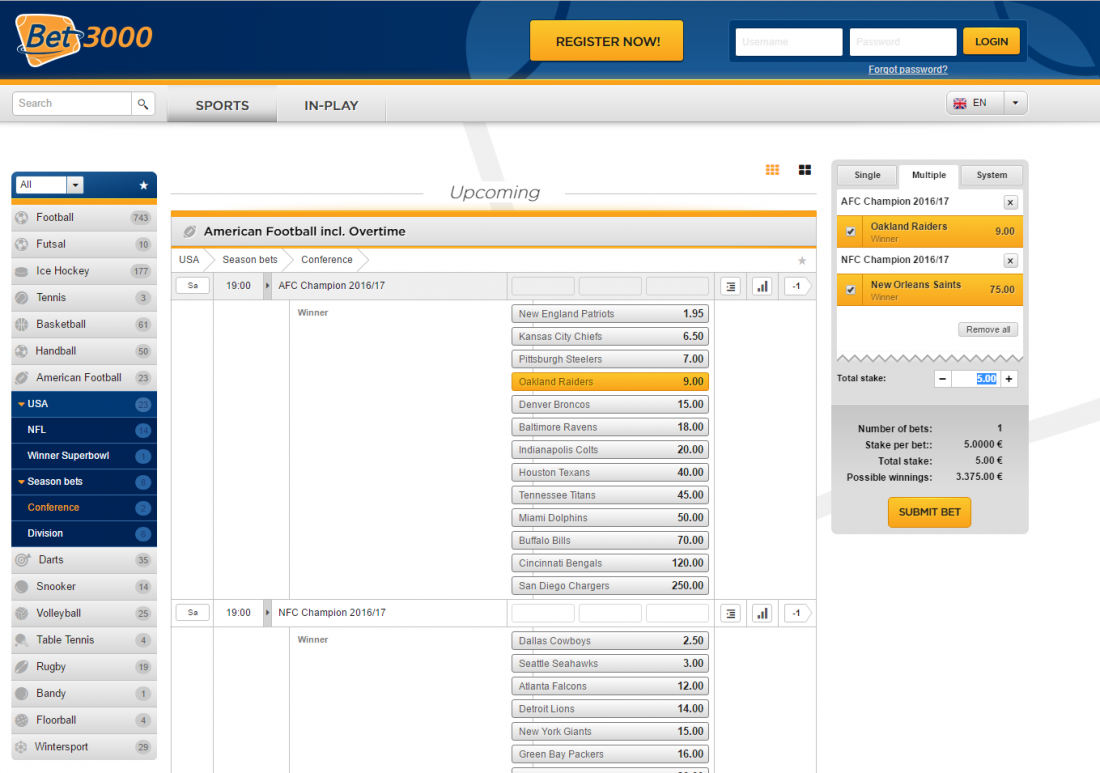
Task: Open the SPORTS tab
Action: [x=222, y=105]
